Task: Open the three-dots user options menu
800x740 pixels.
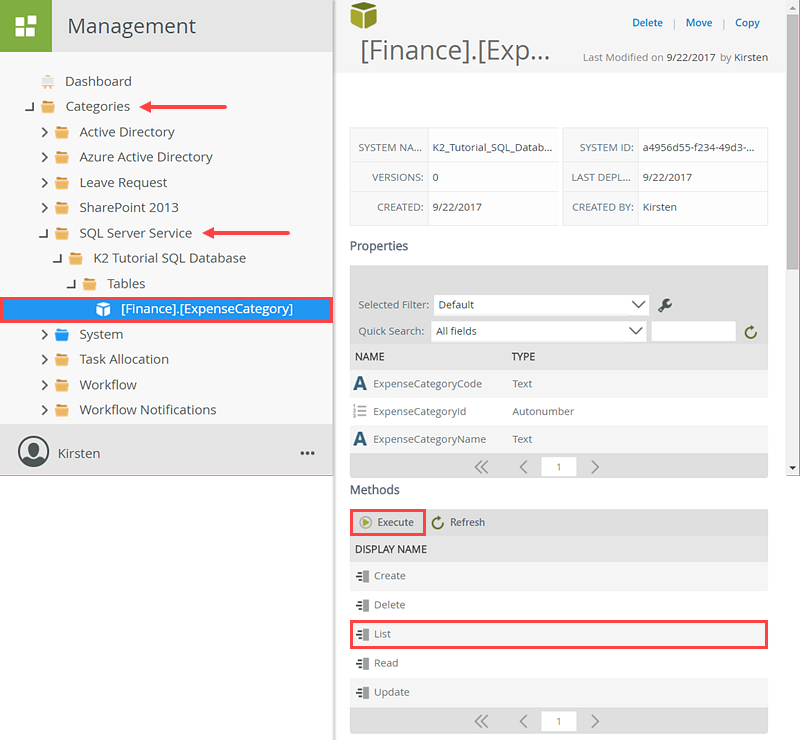Action: [307, 453]
